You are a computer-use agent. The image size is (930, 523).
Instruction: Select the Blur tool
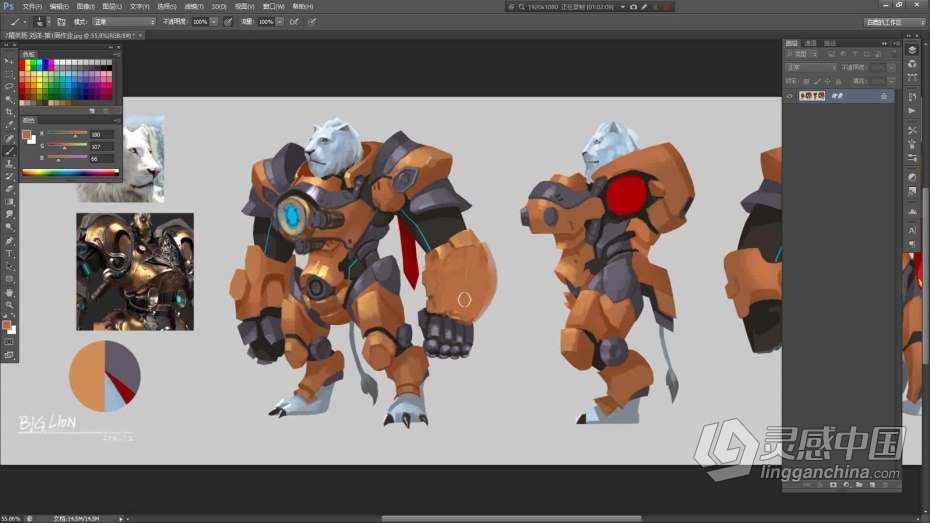click(8, 215)
